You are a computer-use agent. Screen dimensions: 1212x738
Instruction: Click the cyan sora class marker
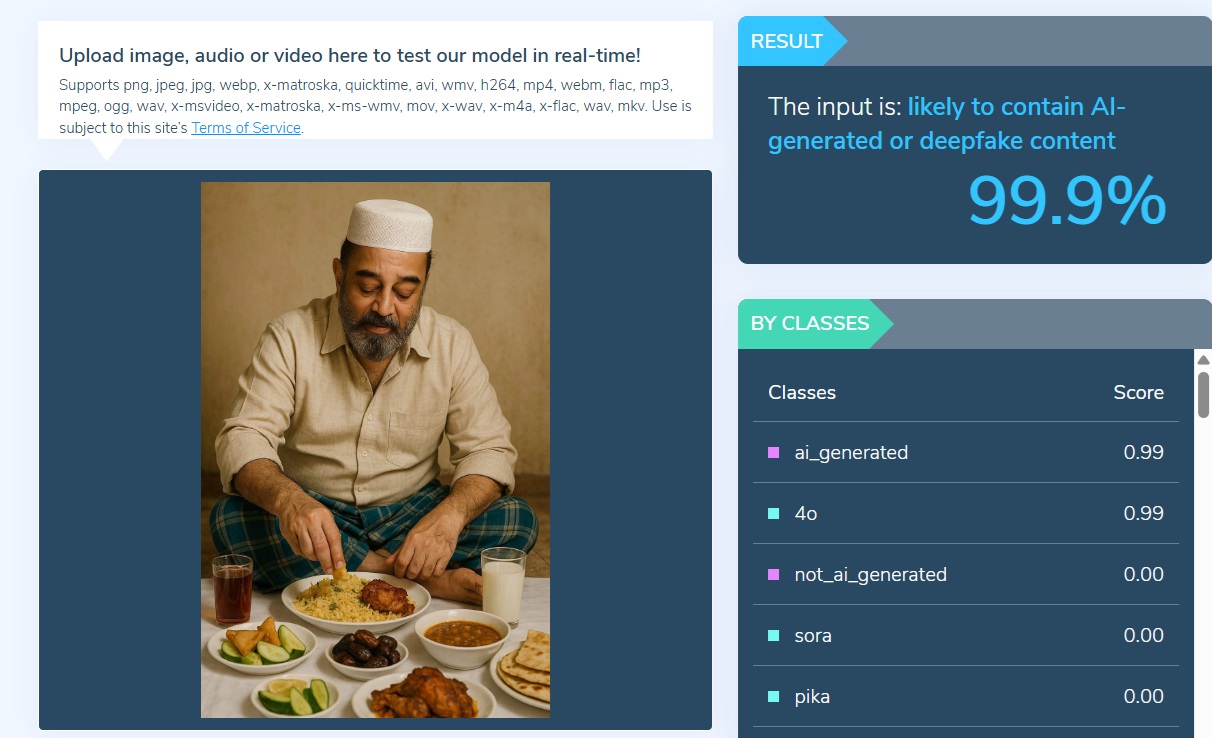pyautogui.click(x=773, y=636)
